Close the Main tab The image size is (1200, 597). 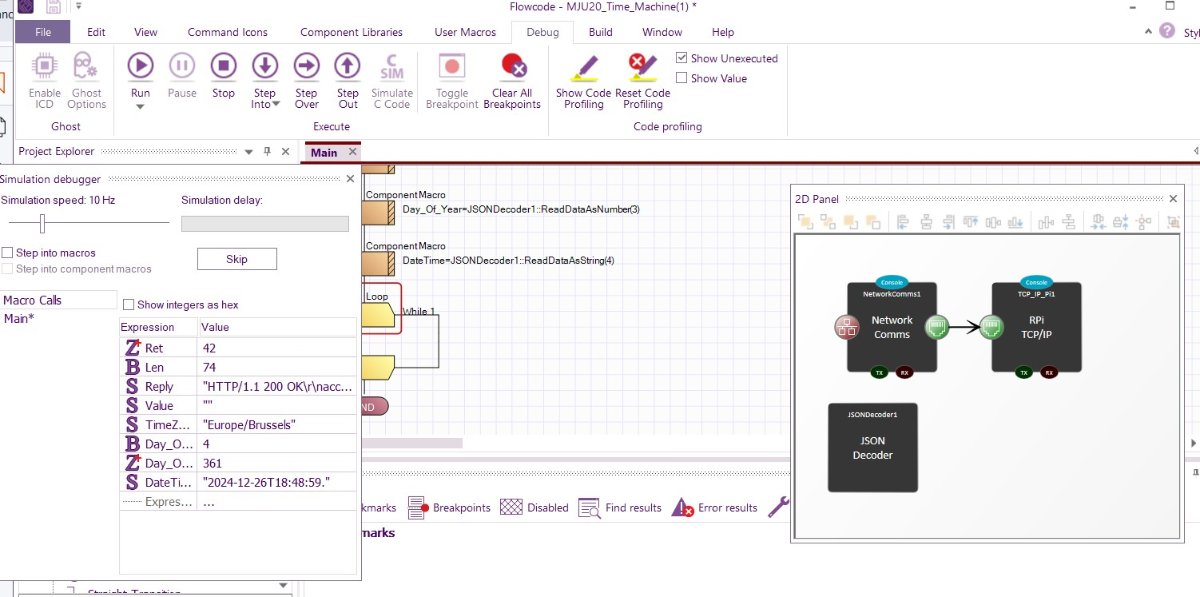click(352, 152)
